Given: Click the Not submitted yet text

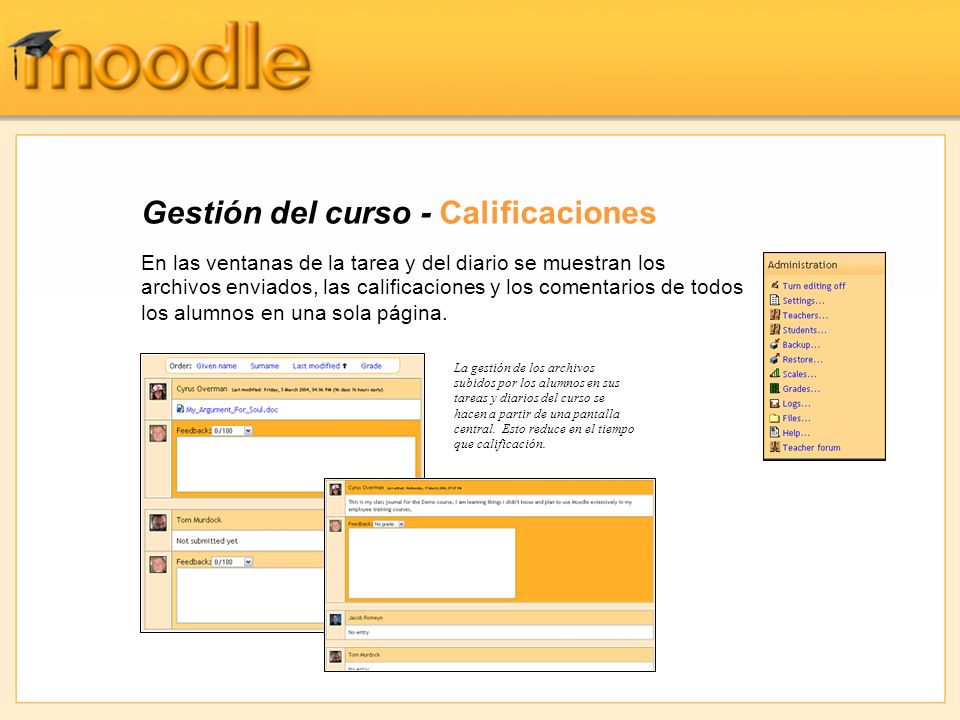Looking at the screenshot, I should pyautogui.click(x=207, y=541).
